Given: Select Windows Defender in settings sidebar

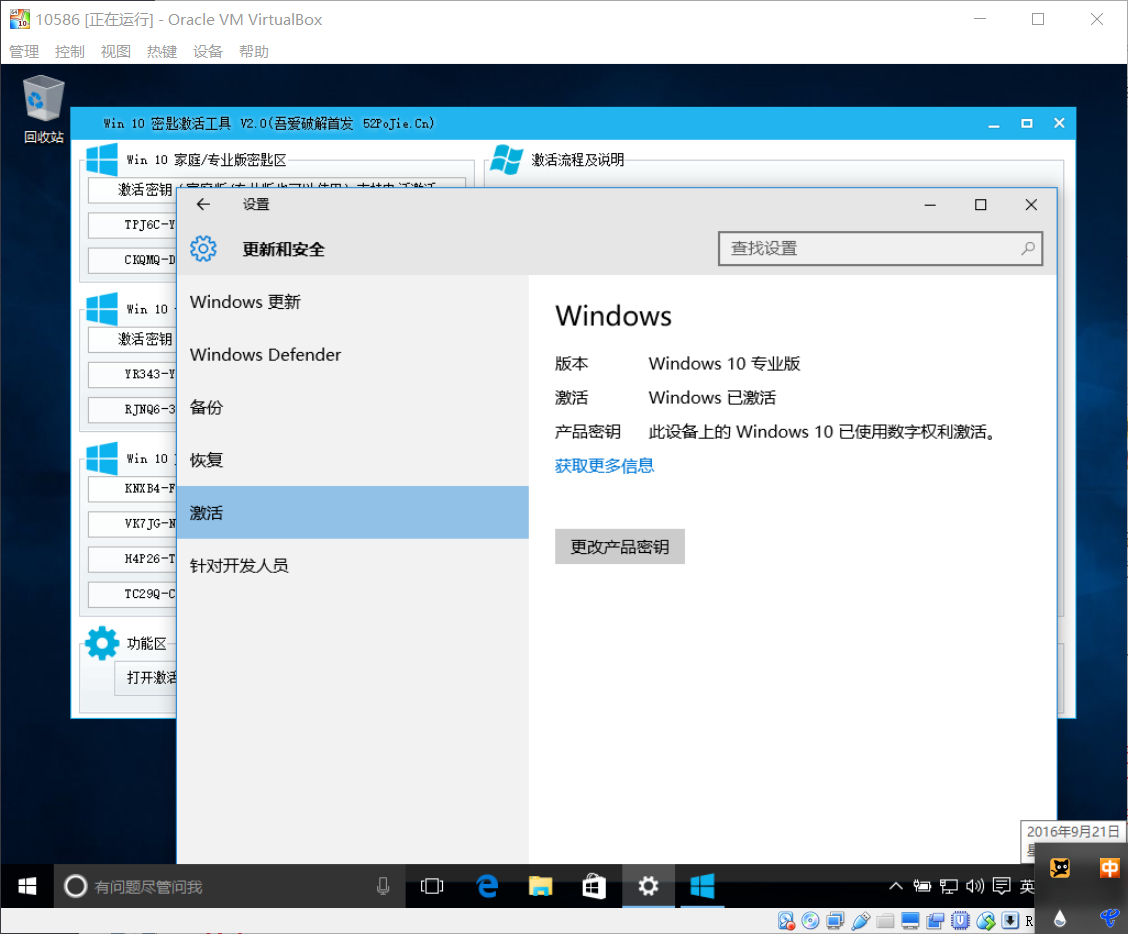Looking at the screenshot, I should click(x=352, y=355).
